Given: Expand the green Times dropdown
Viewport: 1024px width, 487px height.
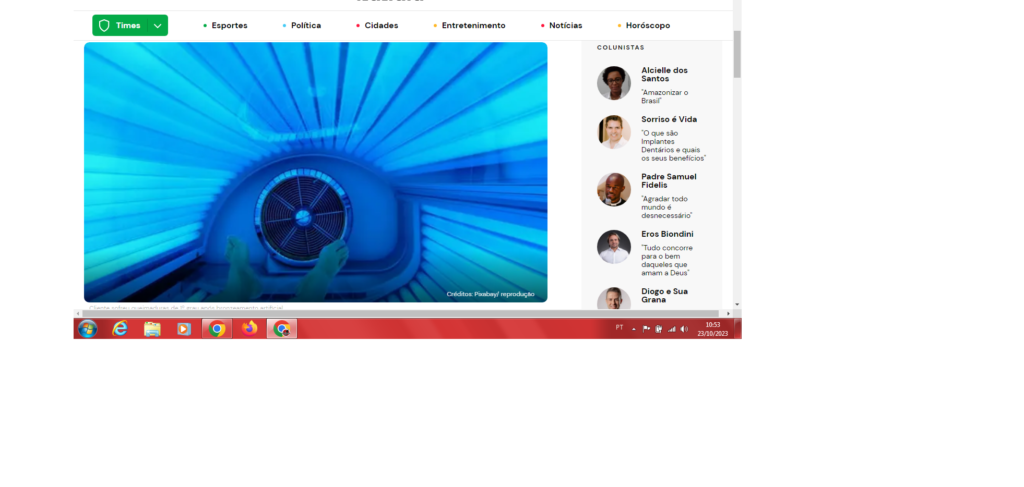Looking at the screenshot, I should click(157, 25).
